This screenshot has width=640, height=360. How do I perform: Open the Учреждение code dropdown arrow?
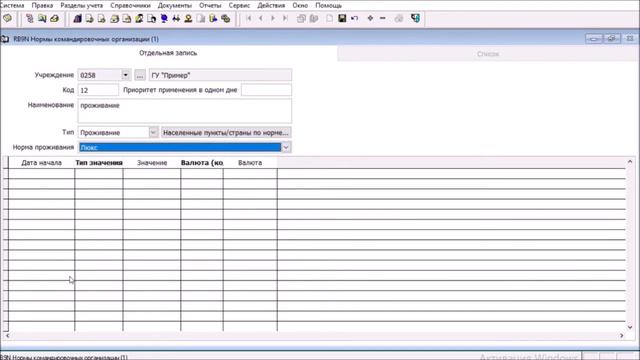(x=125, y=75)
